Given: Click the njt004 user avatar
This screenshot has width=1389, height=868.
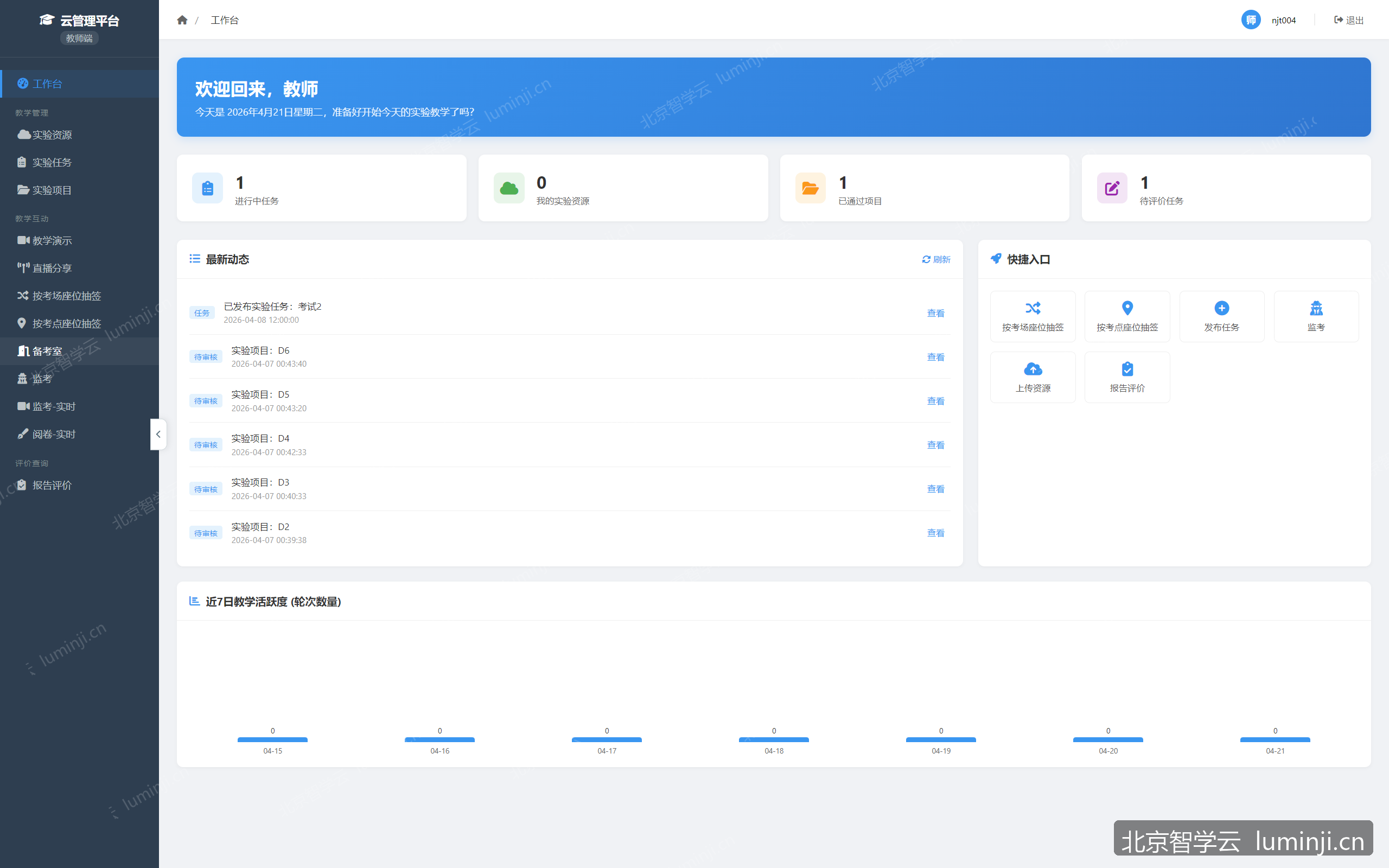Looking at the screenshot, I should tap(1251, 20).
